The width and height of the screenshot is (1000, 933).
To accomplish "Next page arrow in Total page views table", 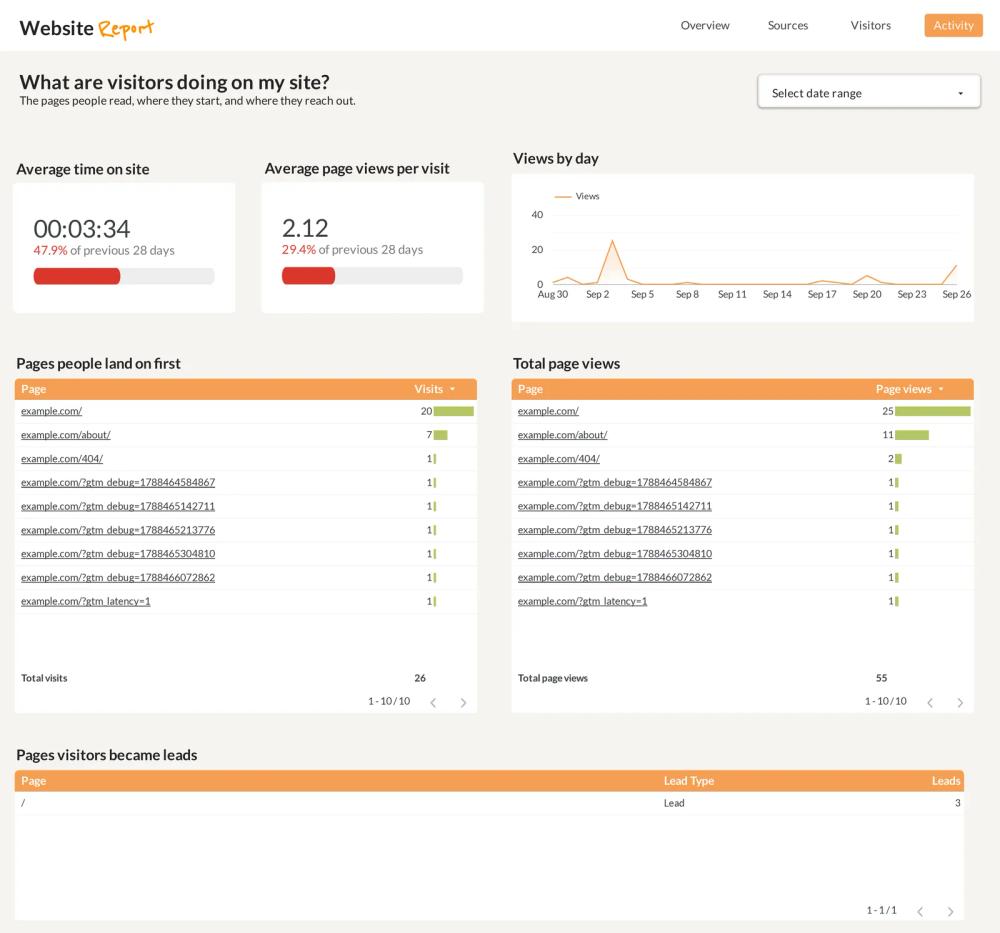I will (960, 702).
